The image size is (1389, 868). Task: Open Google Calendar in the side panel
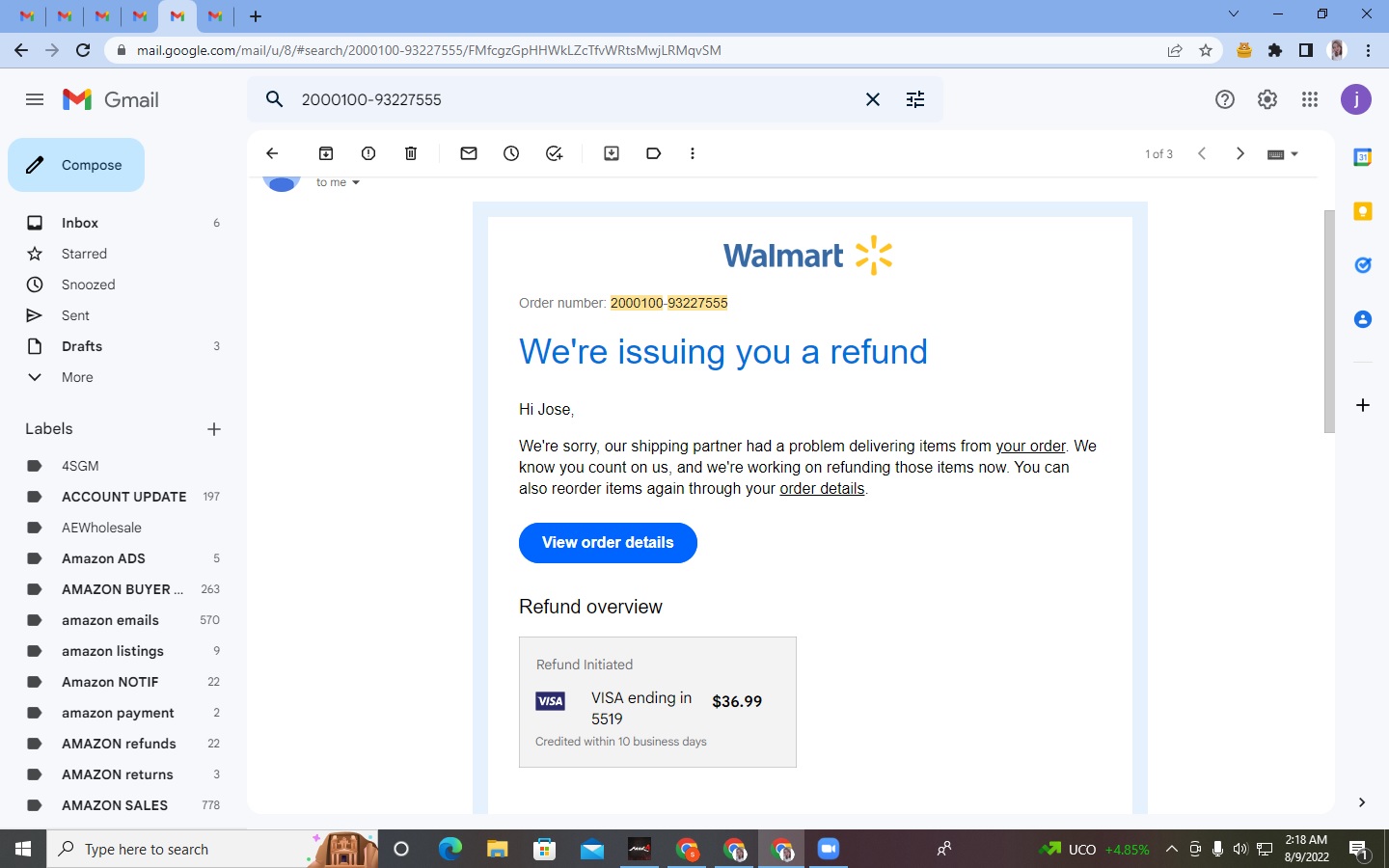1363,157
